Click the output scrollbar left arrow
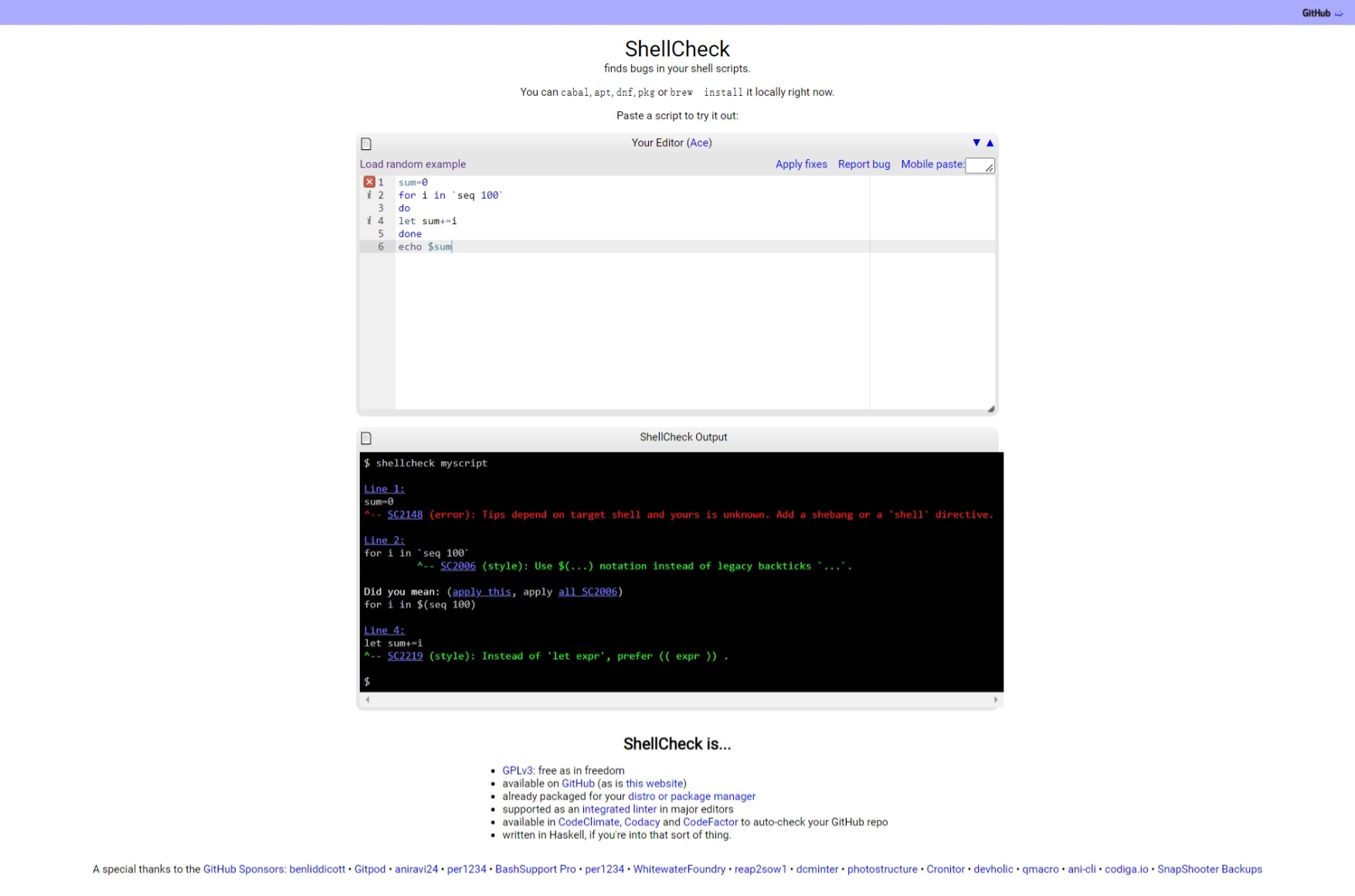1355x896 pixels. coord(368,700)
